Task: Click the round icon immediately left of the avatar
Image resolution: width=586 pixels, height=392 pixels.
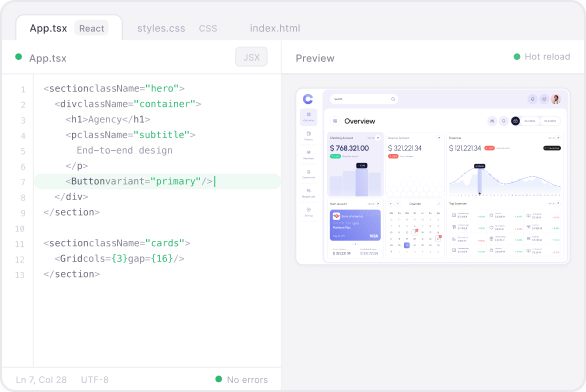Action: pyautogui.click(x=544, y=99)
